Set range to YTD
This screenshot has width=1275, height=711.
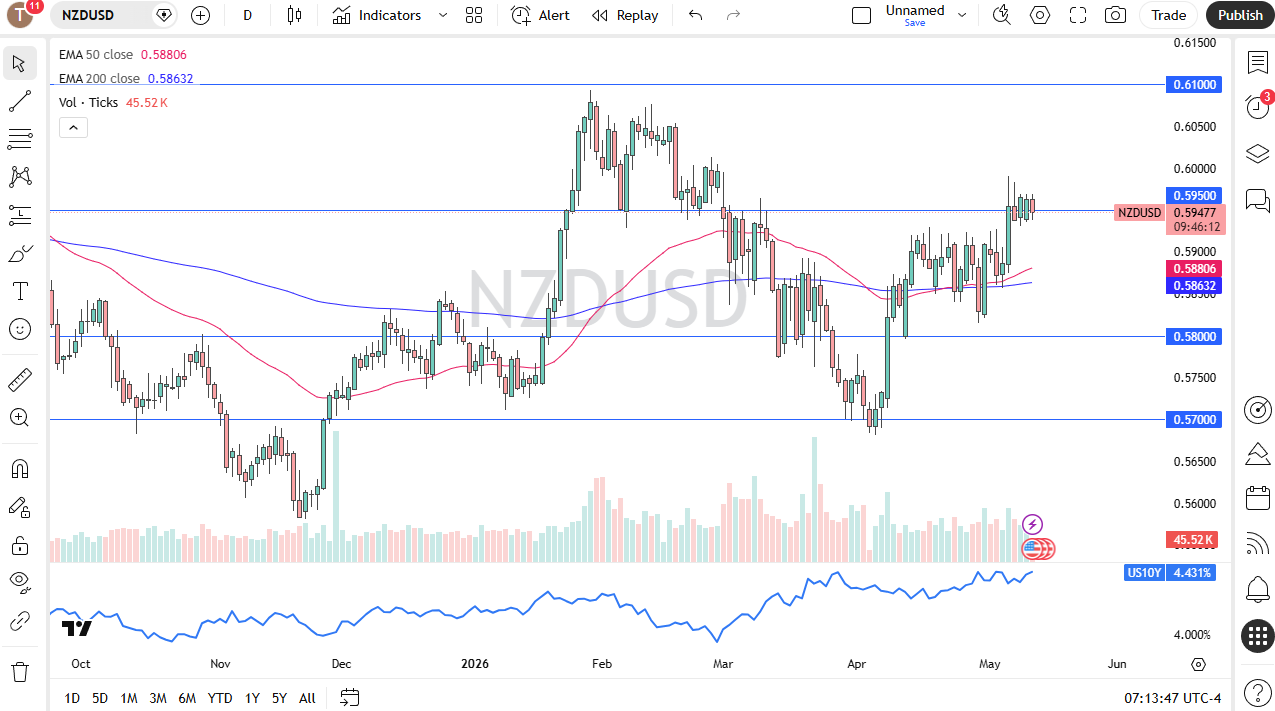220,698
